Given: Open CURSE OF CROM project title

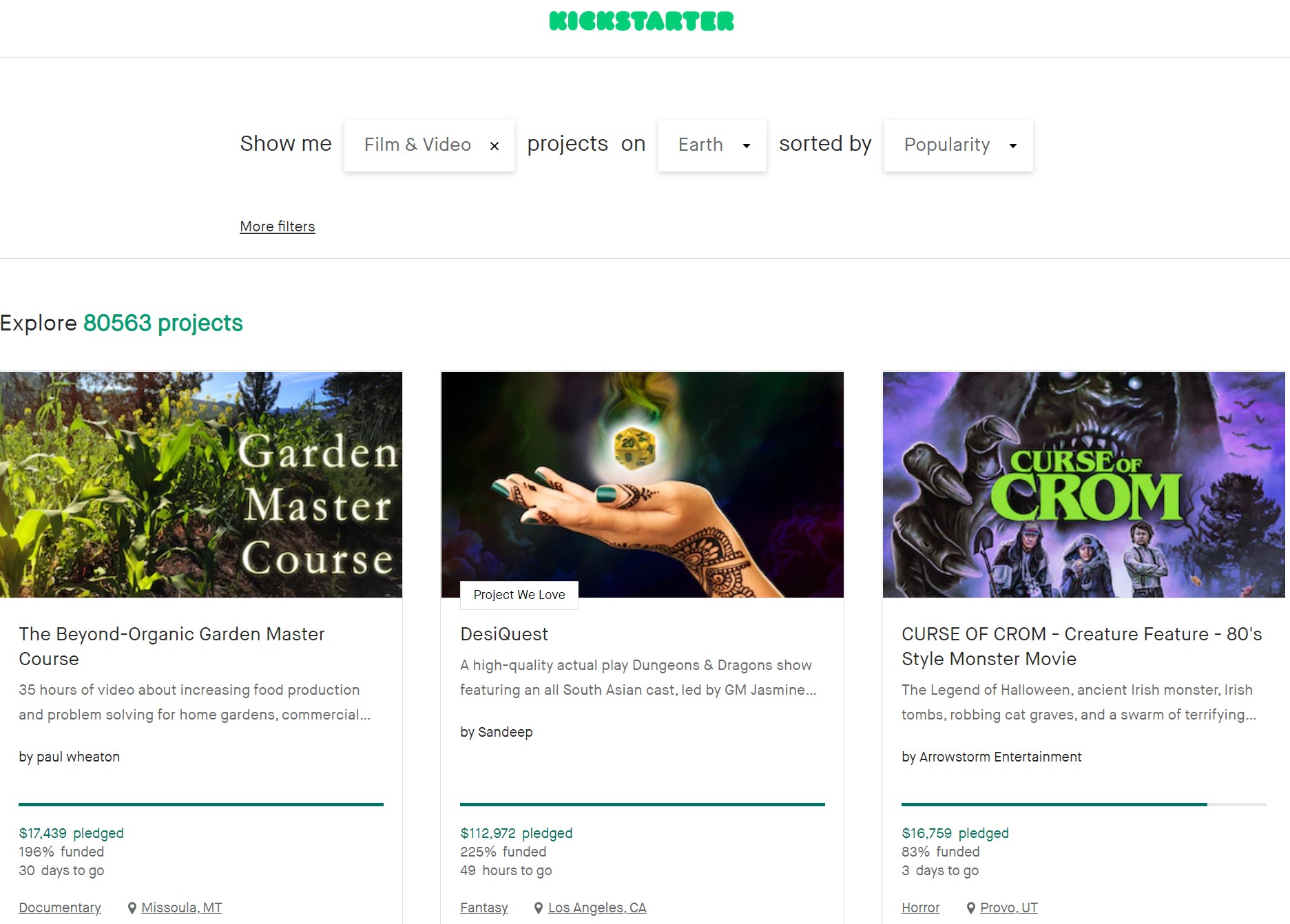Looking at the screenshot, I should click(x=1081, y=646).
